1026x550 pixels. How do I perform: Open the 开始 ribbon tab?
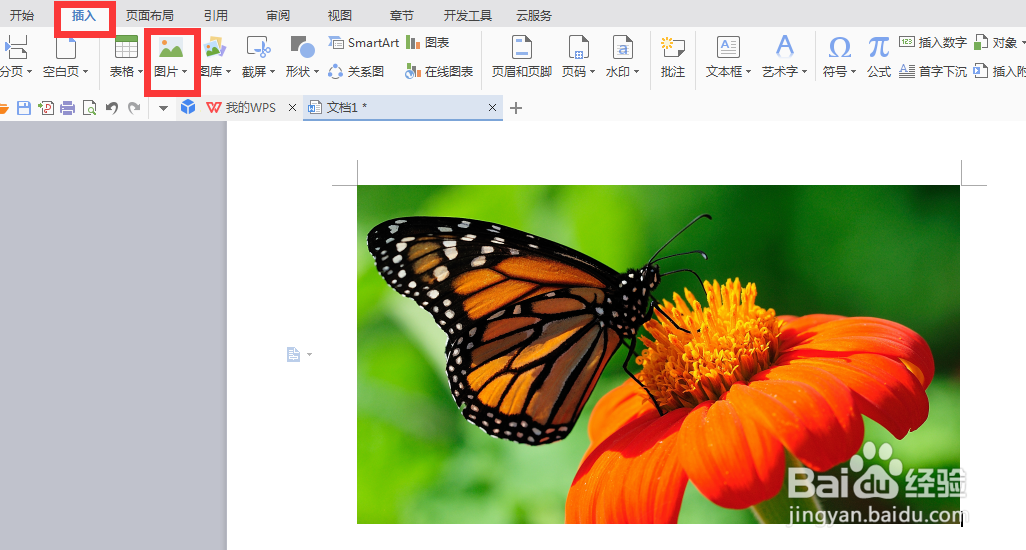click(22, 15)
